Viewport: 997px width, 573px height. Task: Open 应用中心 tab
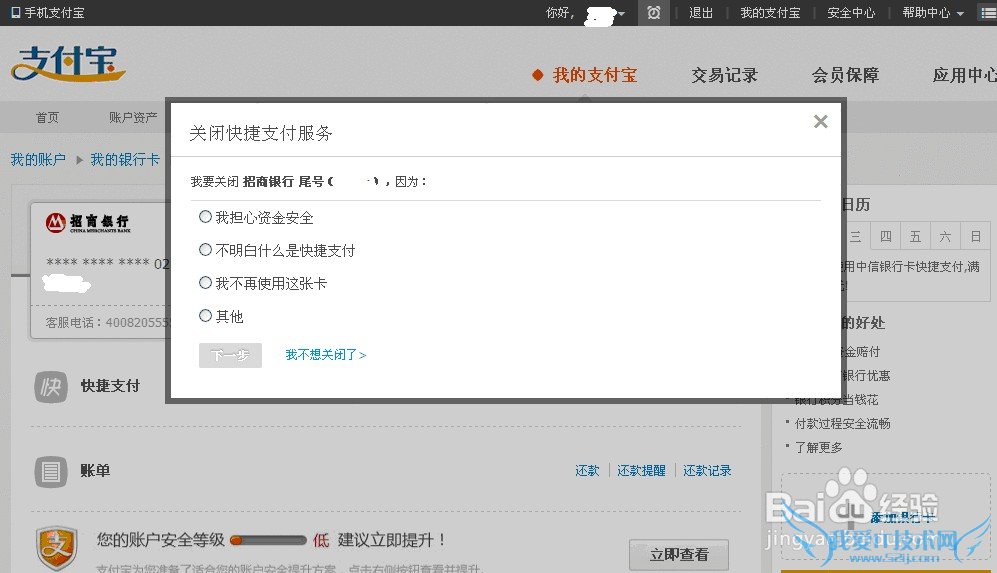click(965, 75)
